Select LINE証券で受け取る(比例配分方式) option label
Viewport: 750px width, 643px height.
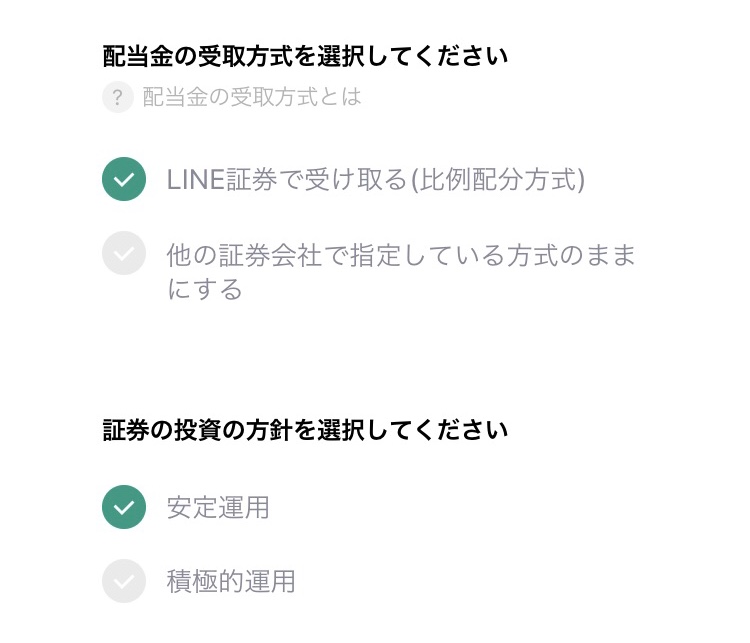376,180
